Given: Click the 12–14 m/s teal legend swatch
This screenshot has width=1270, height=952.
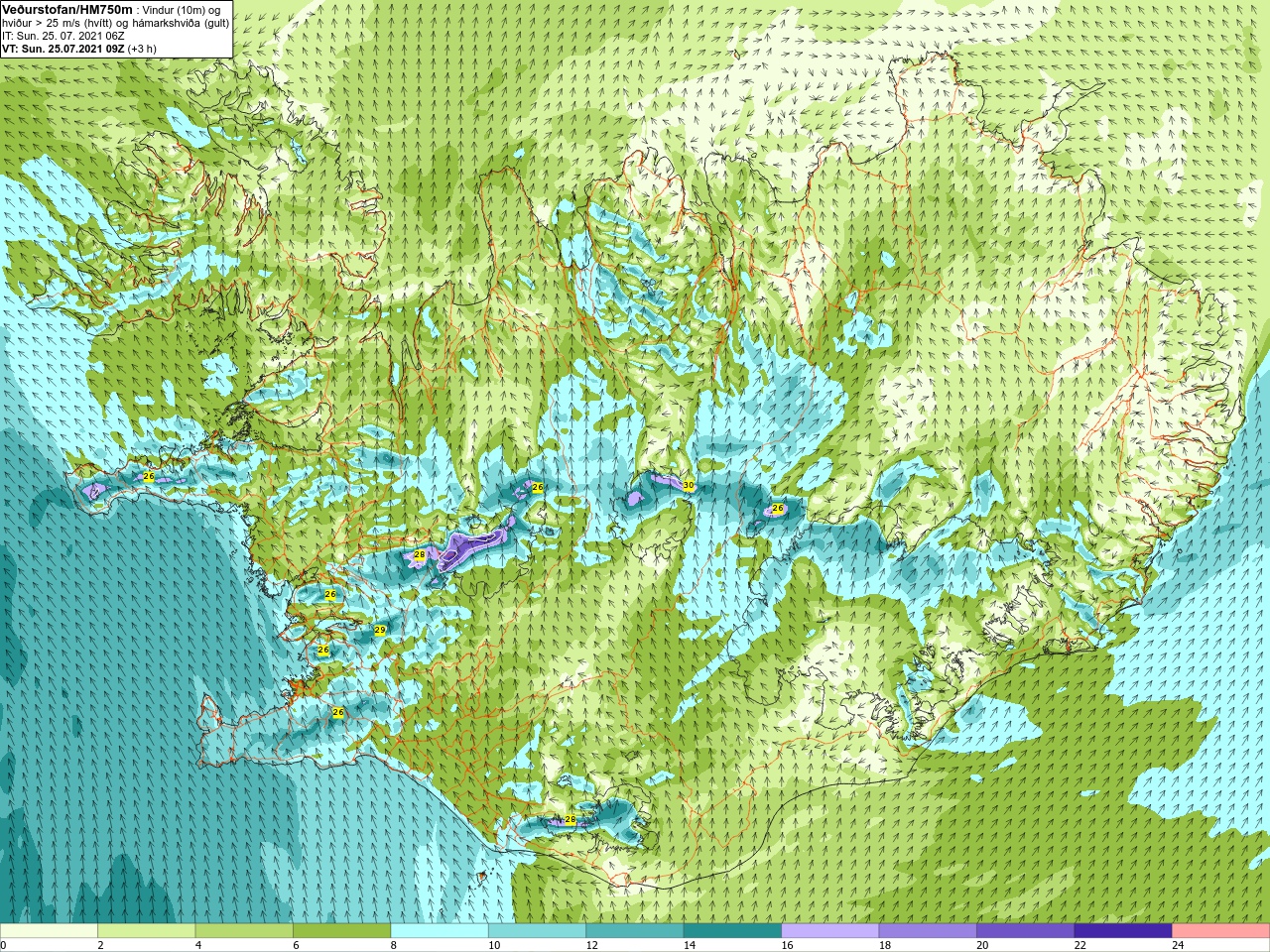Looking at the screenshot, I should click(x=635, y=931).
